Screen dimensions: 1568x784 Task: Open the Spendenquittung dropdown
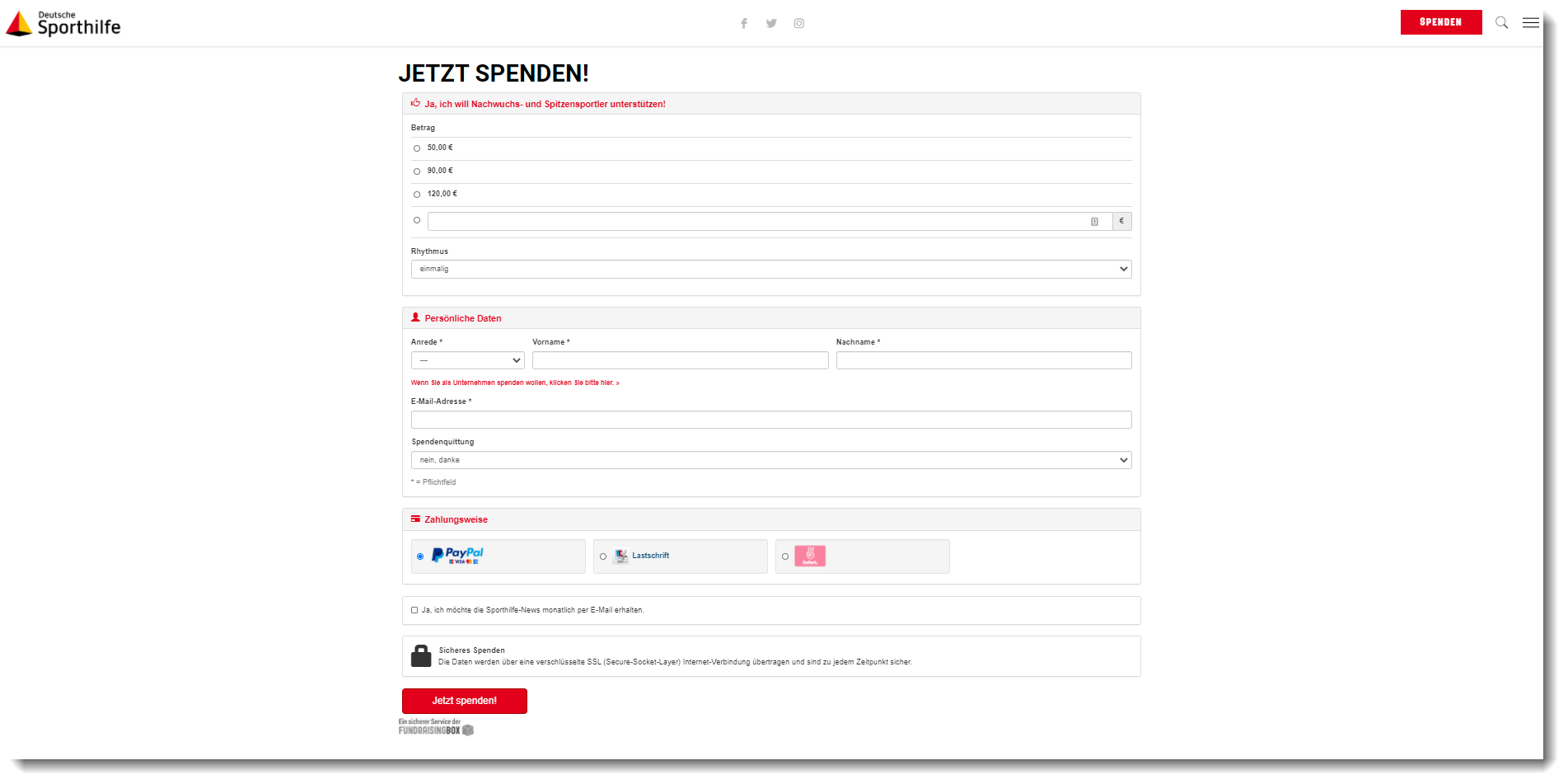tap(771, 459)
